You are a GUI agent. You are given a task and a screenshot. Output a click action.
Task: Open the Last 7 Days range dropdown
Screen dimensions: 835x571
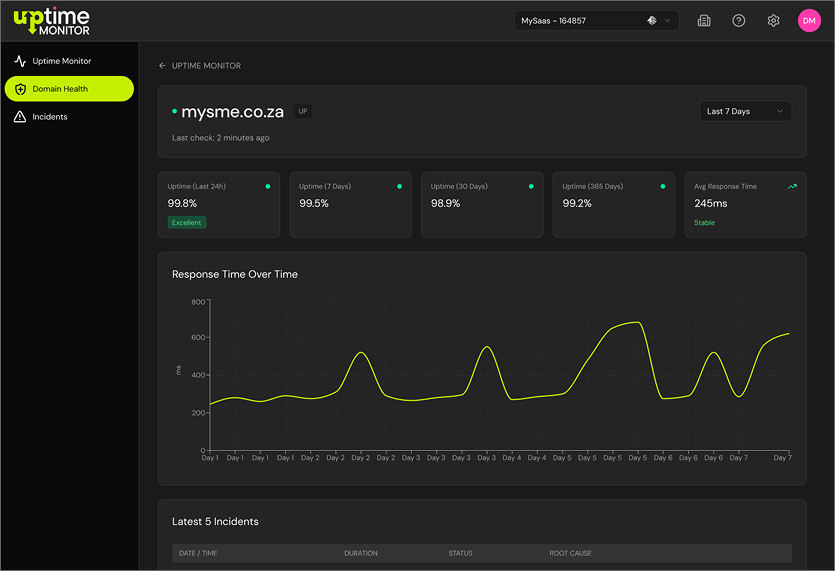(x=745, y=111)
